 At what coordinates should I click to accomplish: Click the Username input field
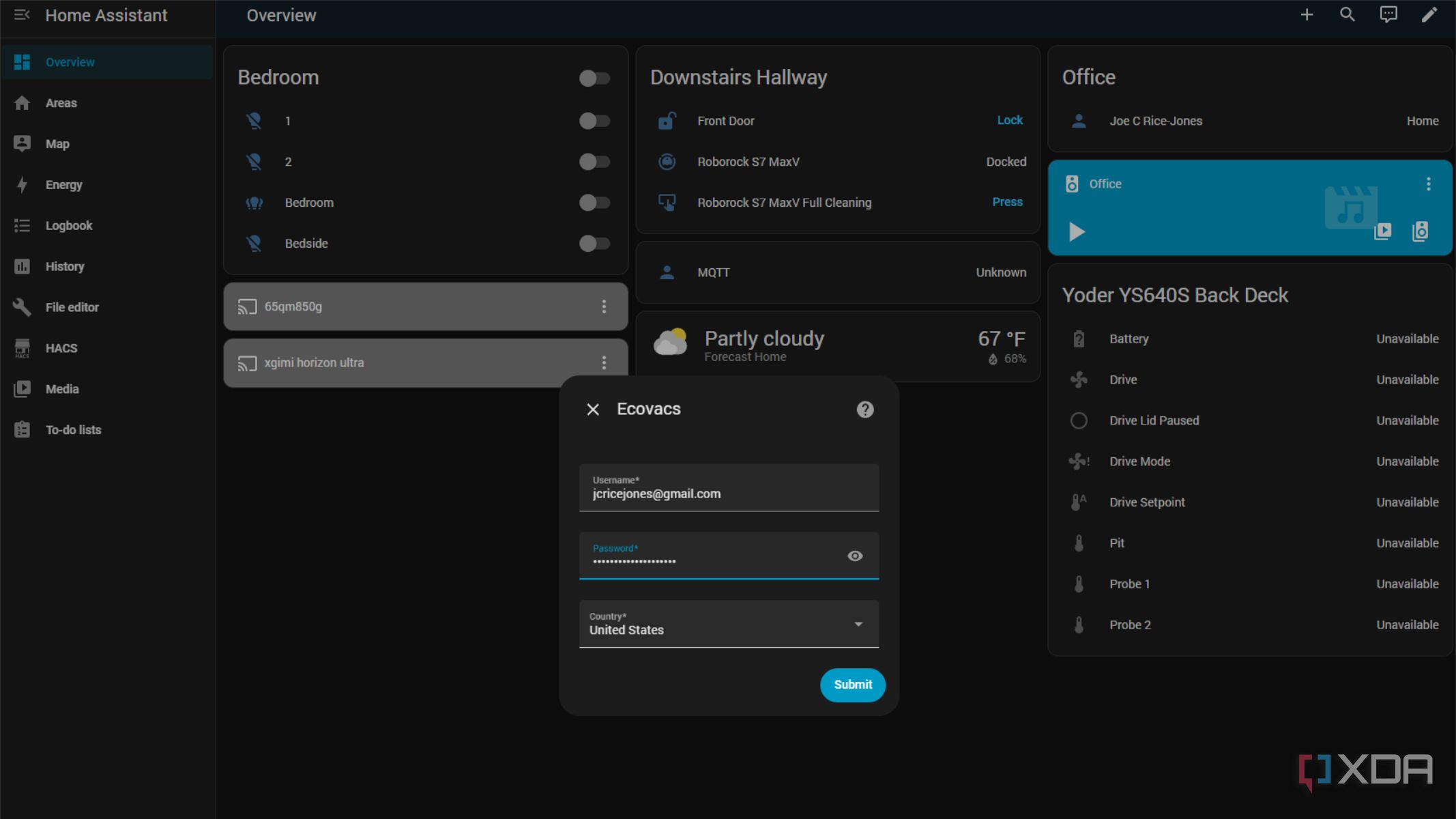[729, 487]
